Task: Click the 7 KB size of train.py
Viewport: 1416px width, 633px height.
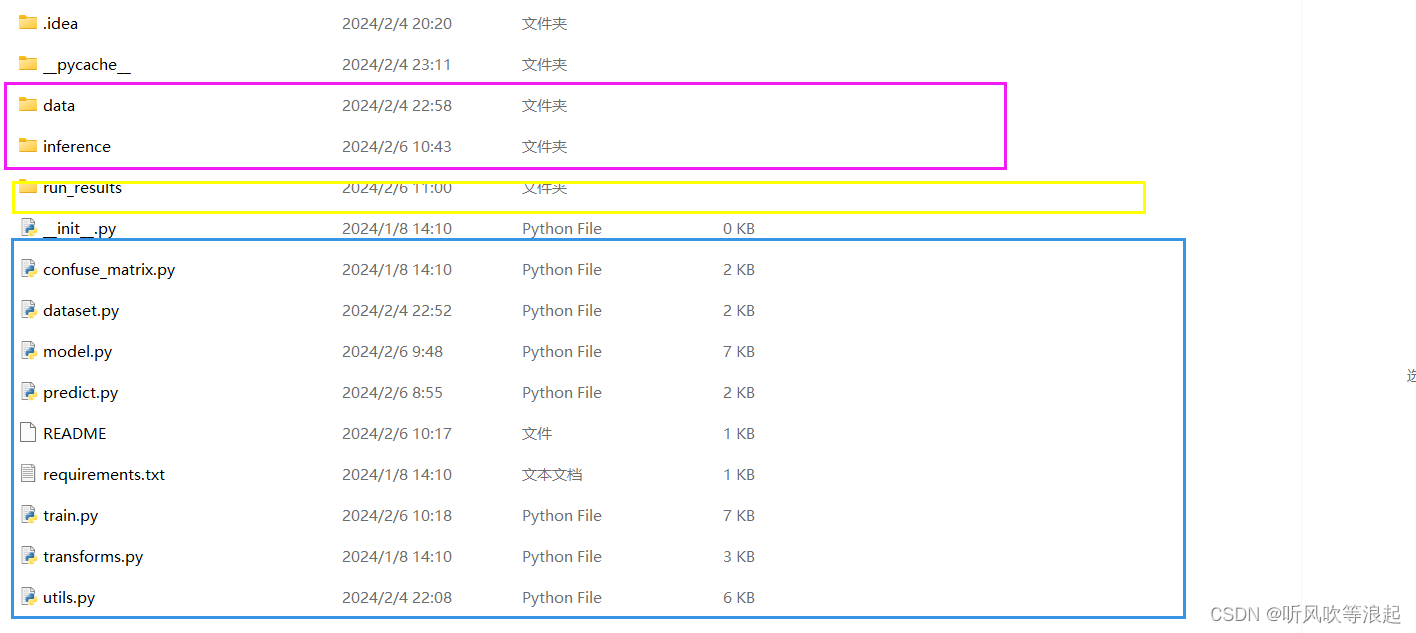Action: tap(738, 516)
